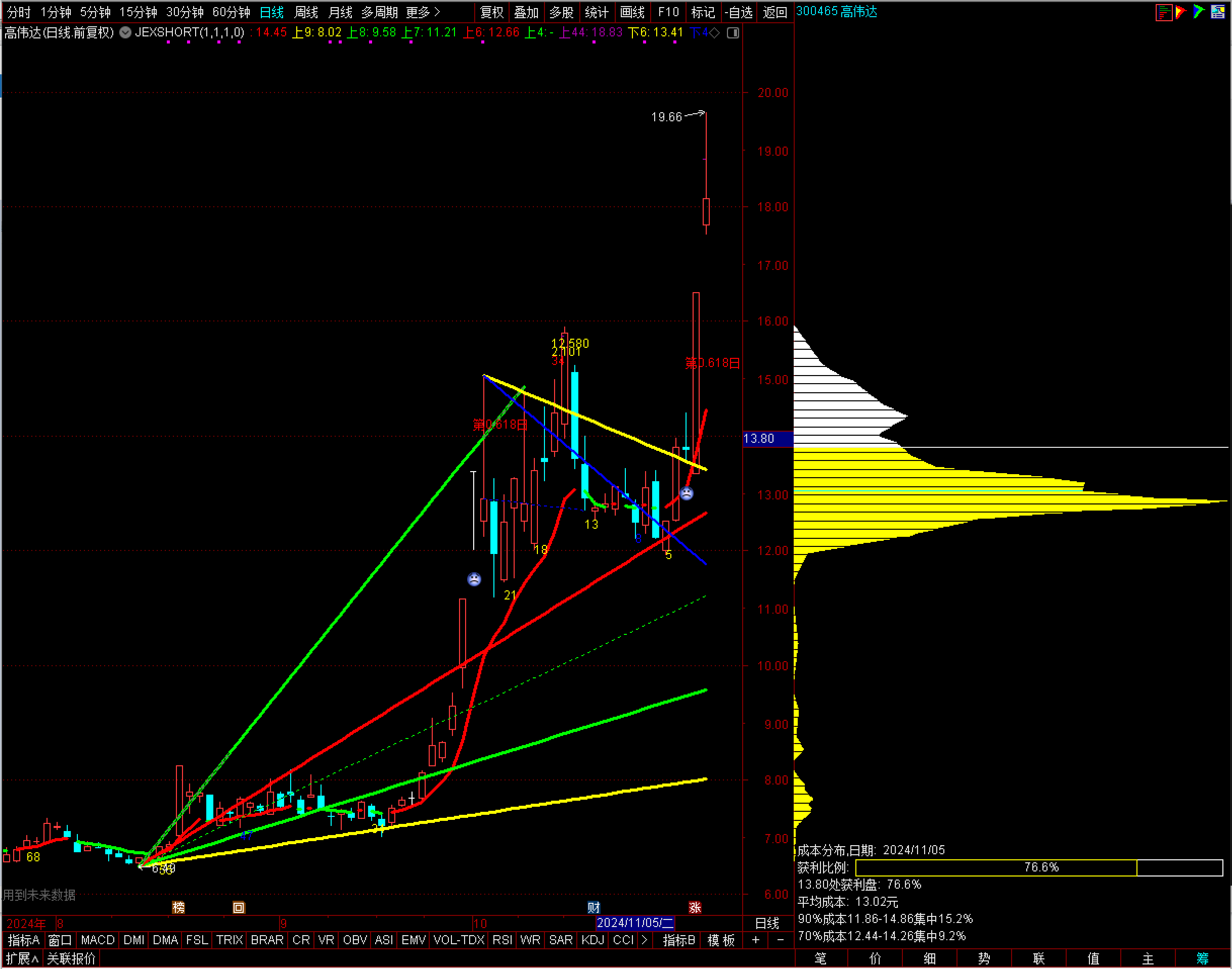The width and height of the screenshot is (1232, 969).
Task: Click the 多股 multi-stock button
Action: [x=562, y=12]
